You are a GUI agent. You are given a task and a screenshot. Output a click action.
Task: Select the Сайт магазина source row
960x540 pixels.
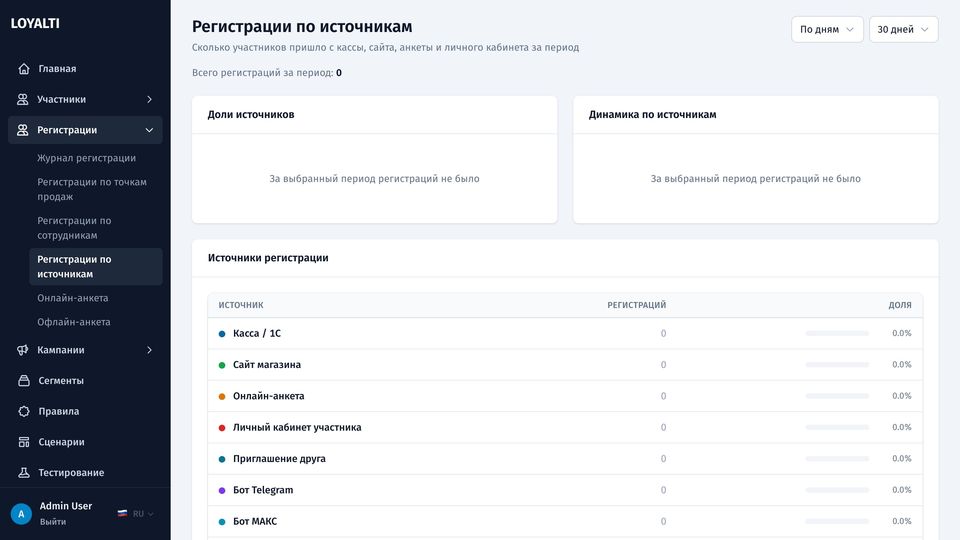(x=564, y=365)
